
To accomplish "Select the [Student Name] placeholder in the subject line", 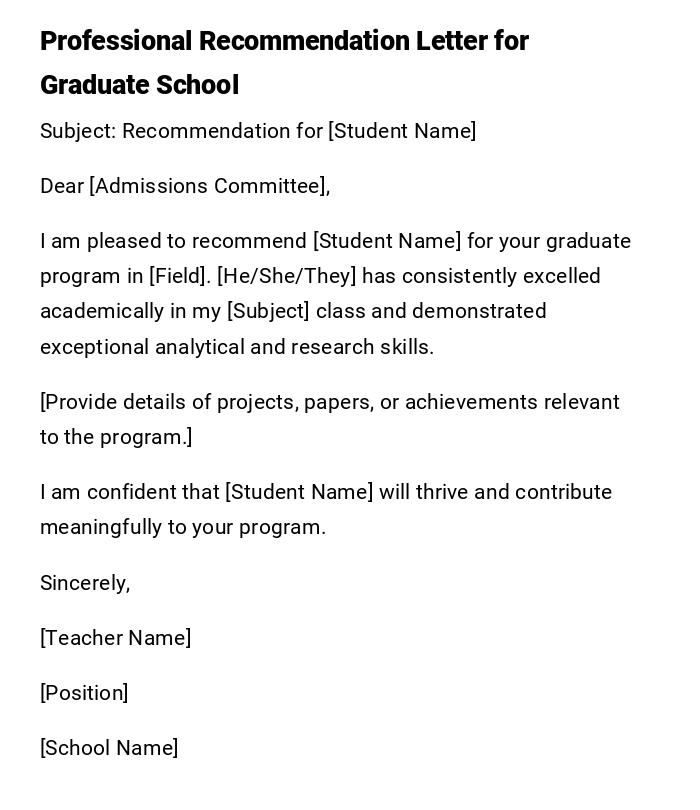I will (402, 131).
